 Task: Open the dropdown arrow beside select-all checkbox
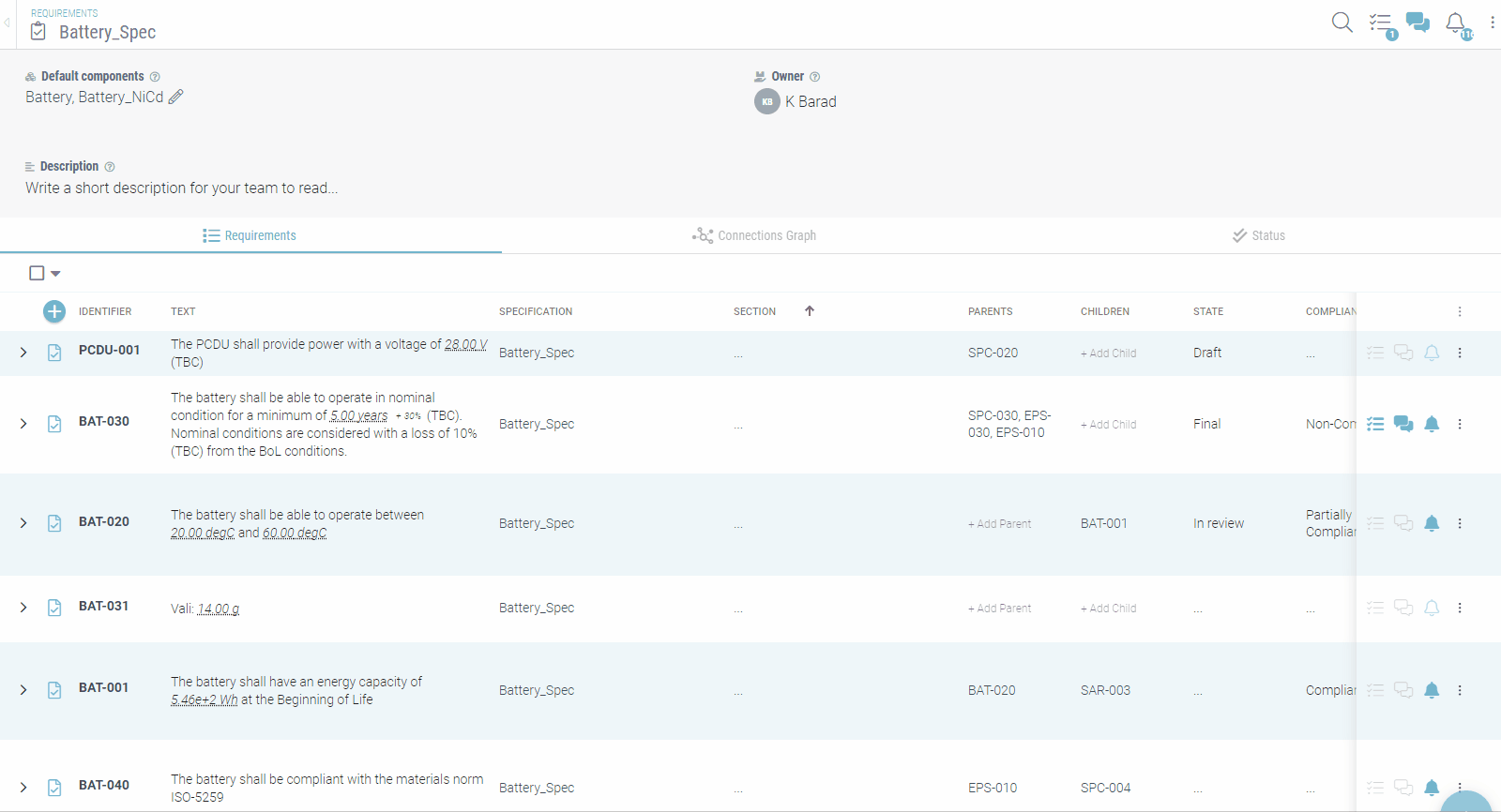click(x=56, y=274)
